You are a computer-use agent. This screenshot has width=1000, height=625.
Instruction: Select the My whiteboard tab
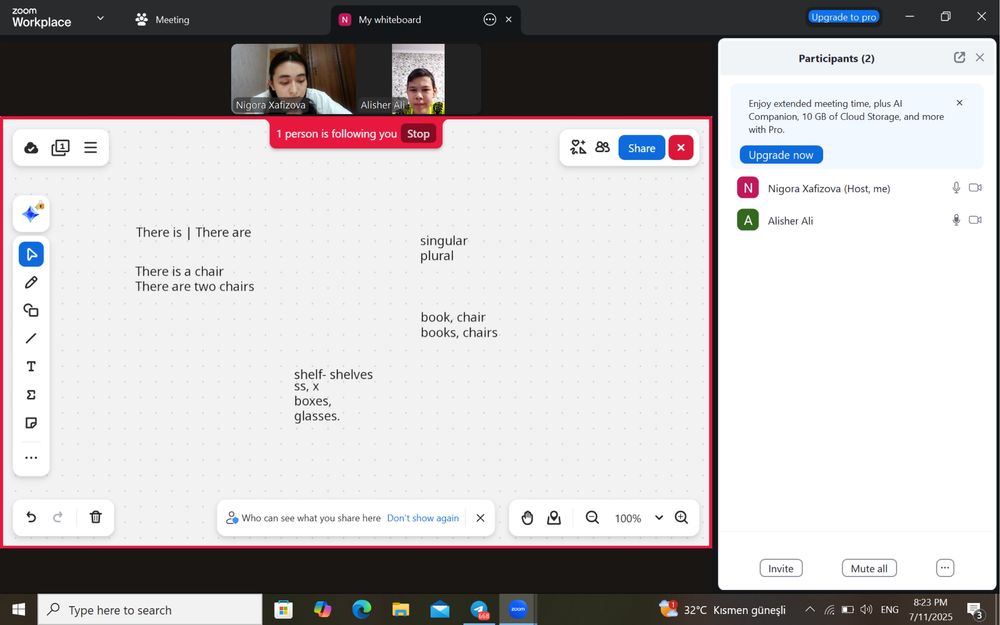[389, 20]
